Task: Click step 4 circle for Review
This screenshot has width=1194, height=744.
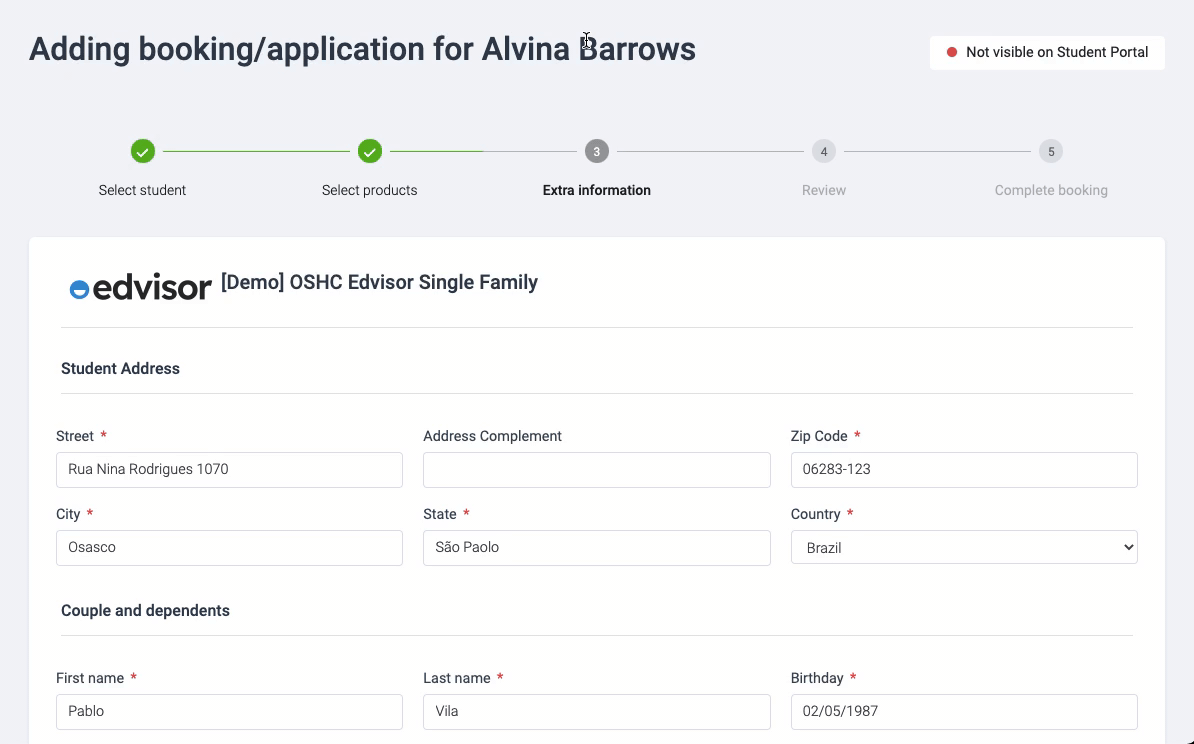Action: 823,151
